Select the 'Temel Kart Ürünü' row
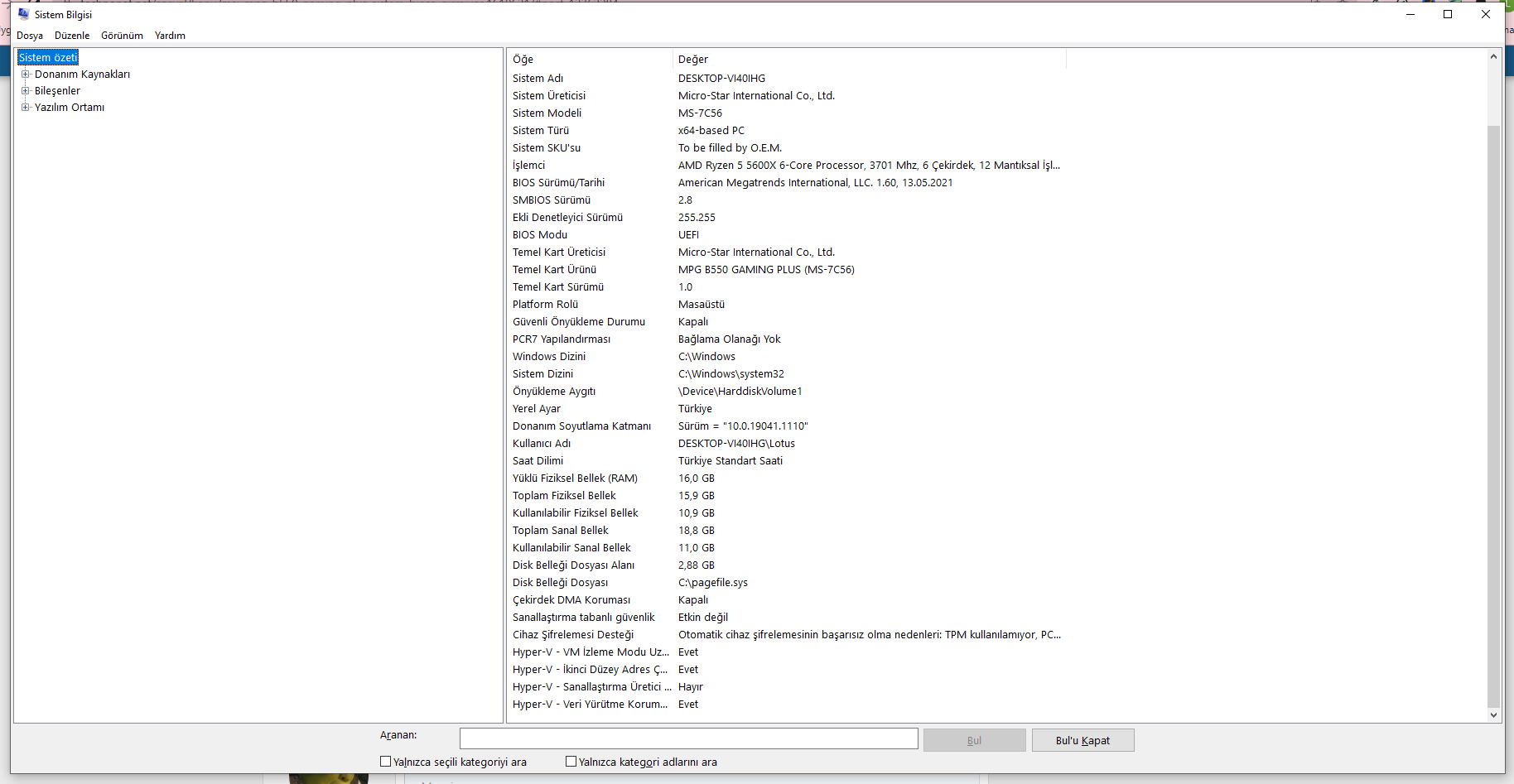 787,270
